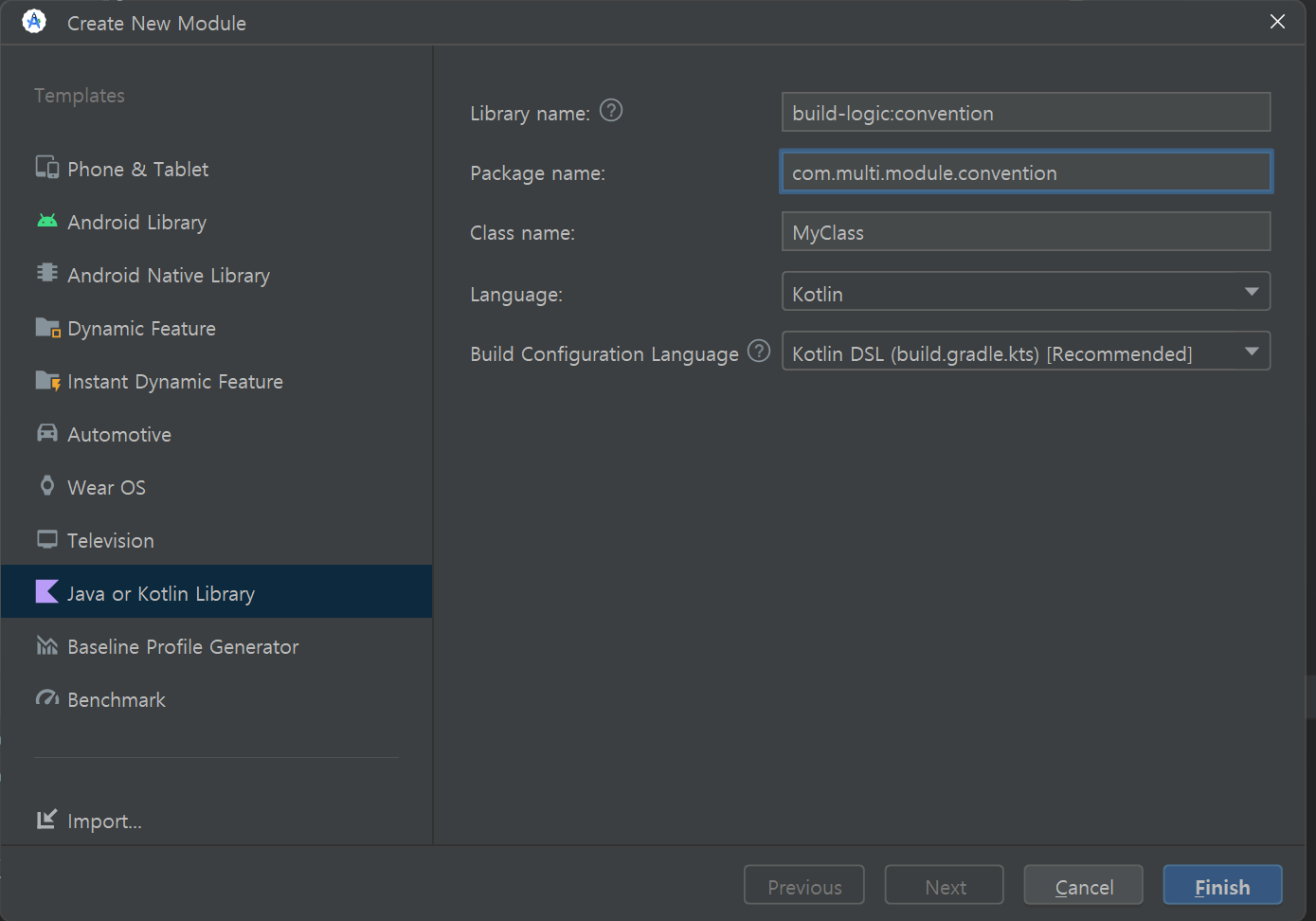The width and height of the screenshot is (1316, 921).
Task: Click the Import arrow icon
Action: coord(46,819)
